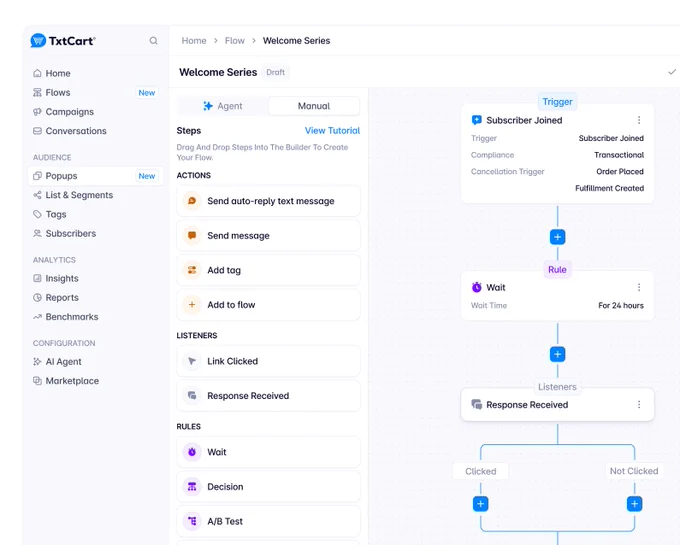Switch to the Agent tab
The height and width of the screenshot is (545, 680).
tap(223, 106)
